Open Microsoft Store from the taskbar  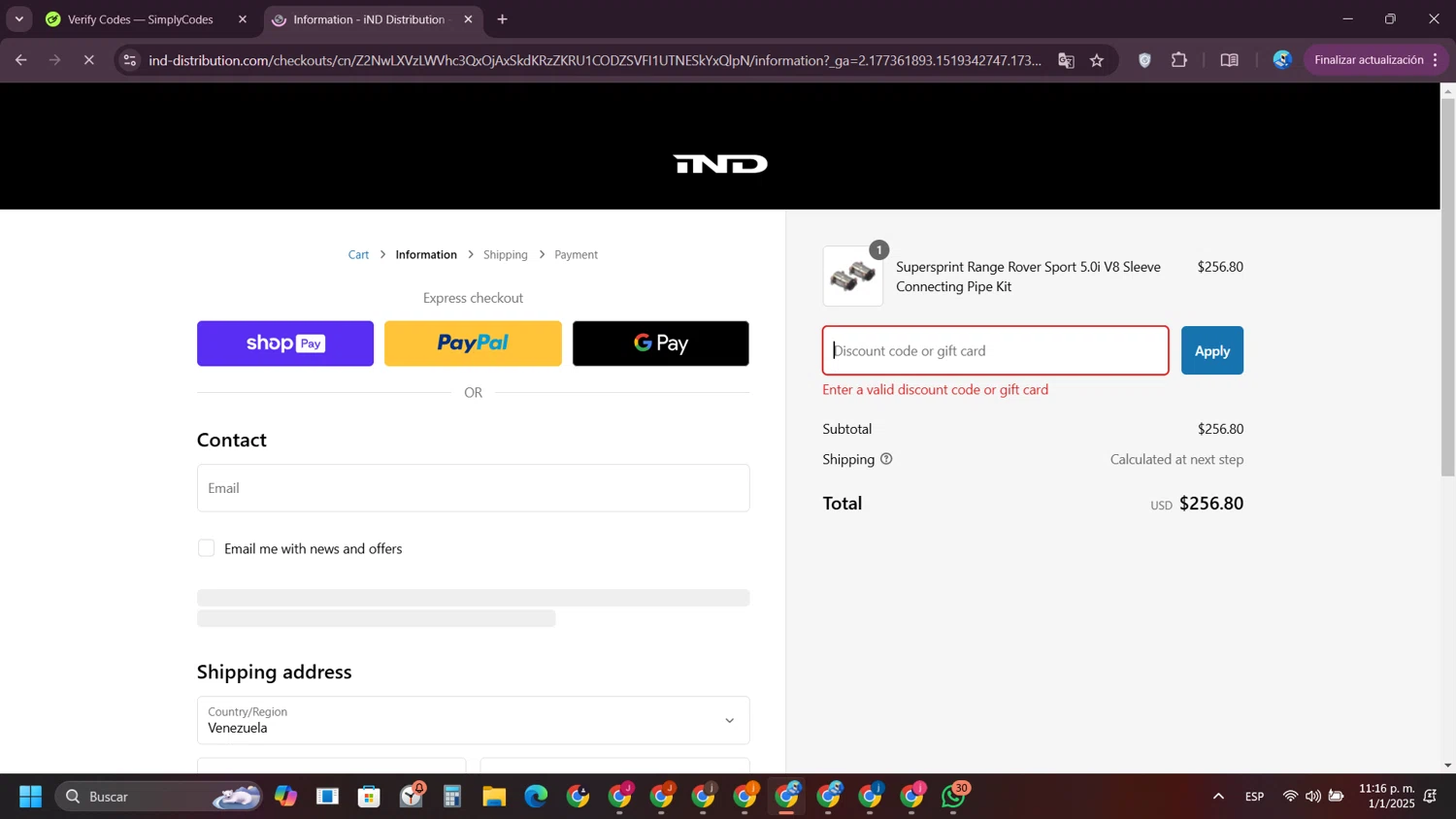tap(369, 797)
